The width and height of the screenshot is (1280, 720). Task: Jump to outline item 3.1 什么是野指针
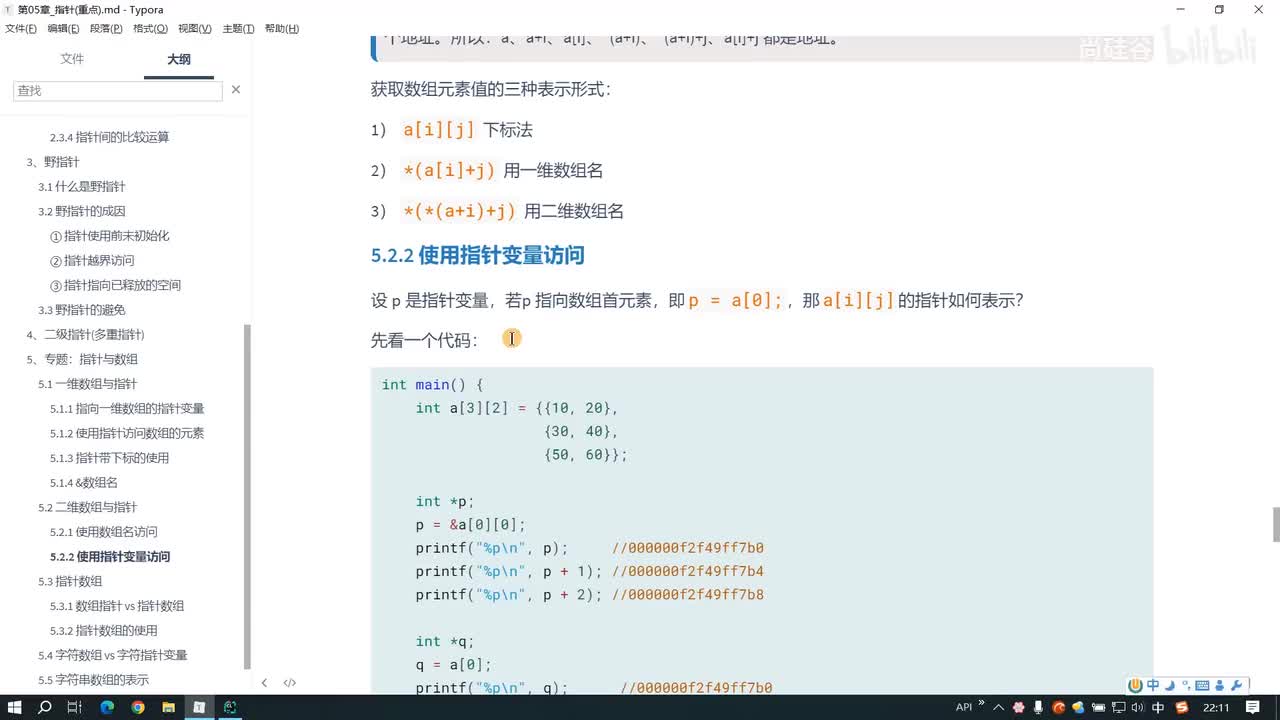coord(82,187)
